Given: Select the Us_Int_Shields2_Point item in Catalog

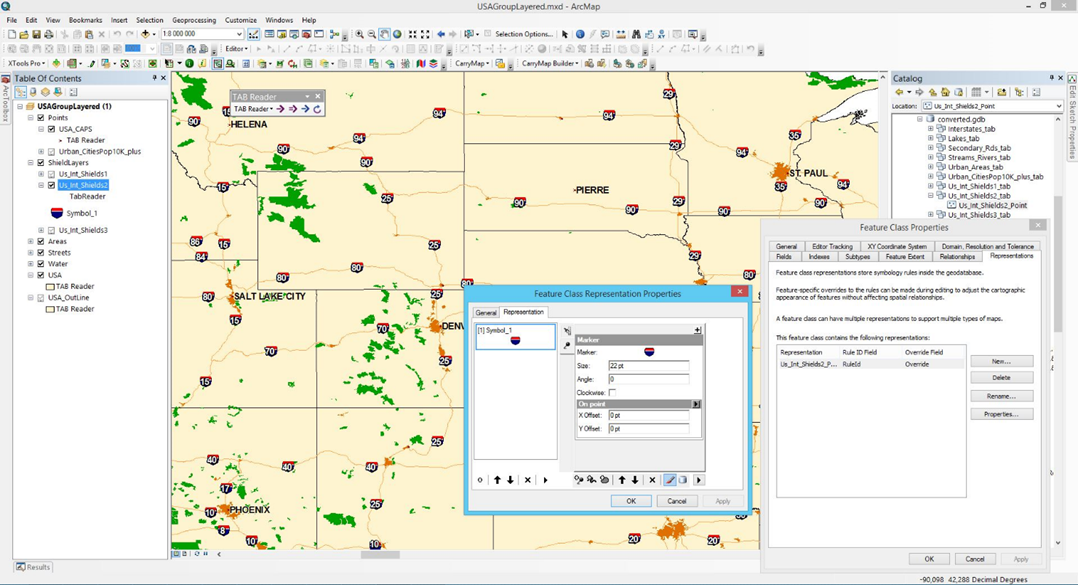Looking at the screenshot, I should [x=992, y=205].
